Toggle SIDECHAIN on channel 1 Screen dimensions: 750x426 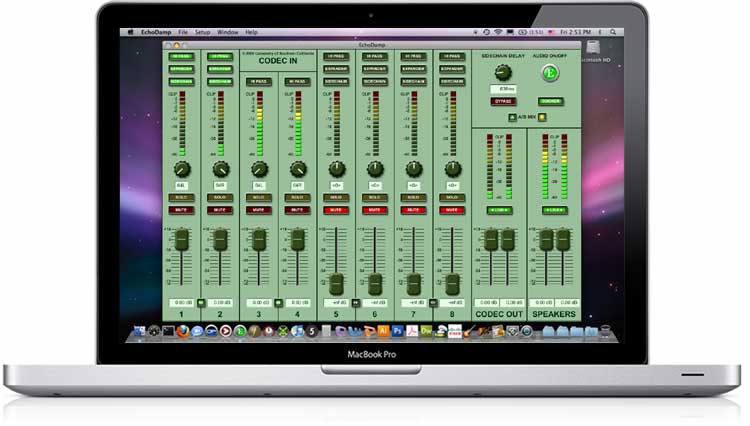pyautogui.click(x=181, y=82)
